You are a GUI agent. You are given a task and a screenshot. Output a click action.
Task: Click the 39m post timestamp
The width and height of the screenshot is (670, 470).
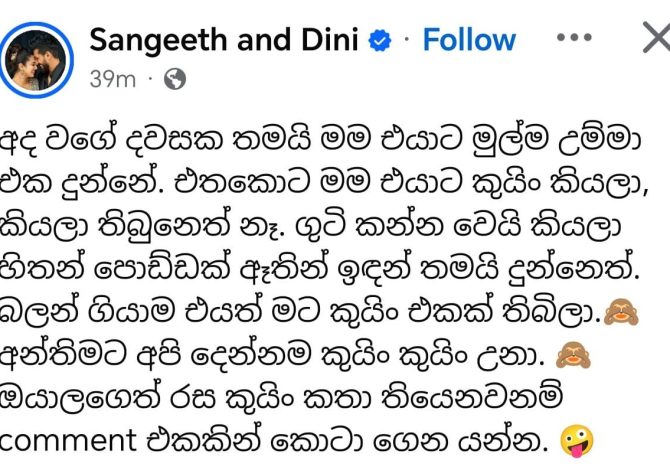click(112, 79)
